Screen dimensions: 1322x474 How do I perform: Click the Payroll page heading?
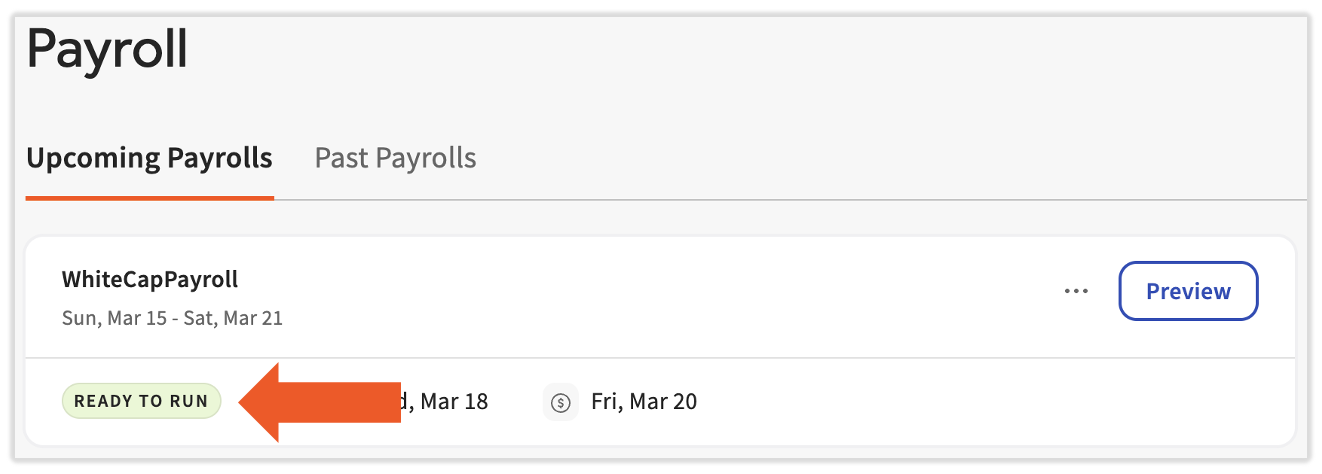click(x=107, y=49)
